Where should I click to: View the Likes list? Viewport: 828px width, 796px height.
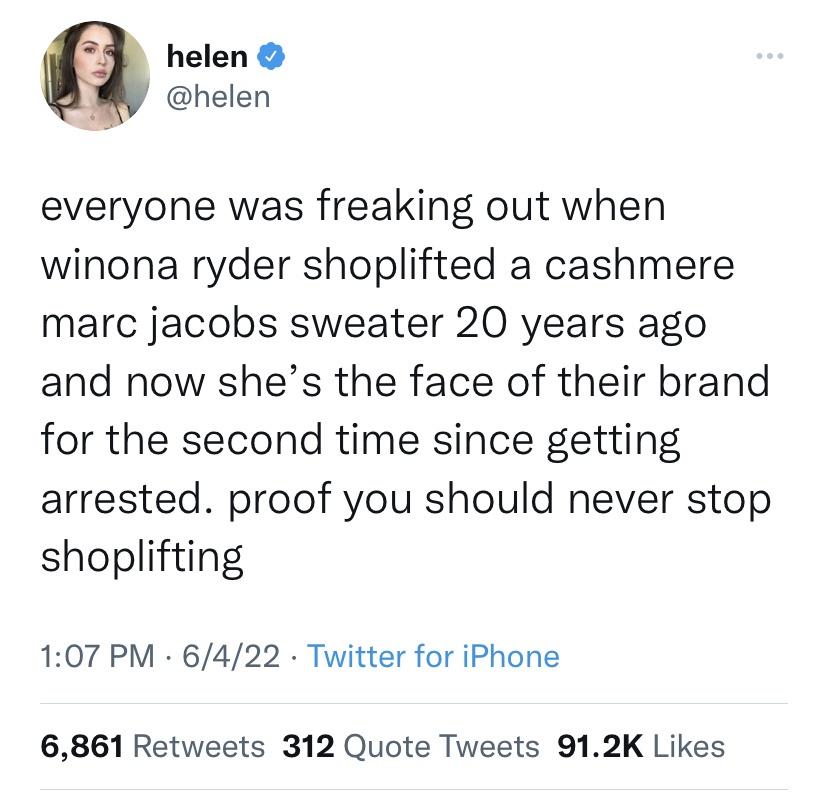click(x=690, y=746)
